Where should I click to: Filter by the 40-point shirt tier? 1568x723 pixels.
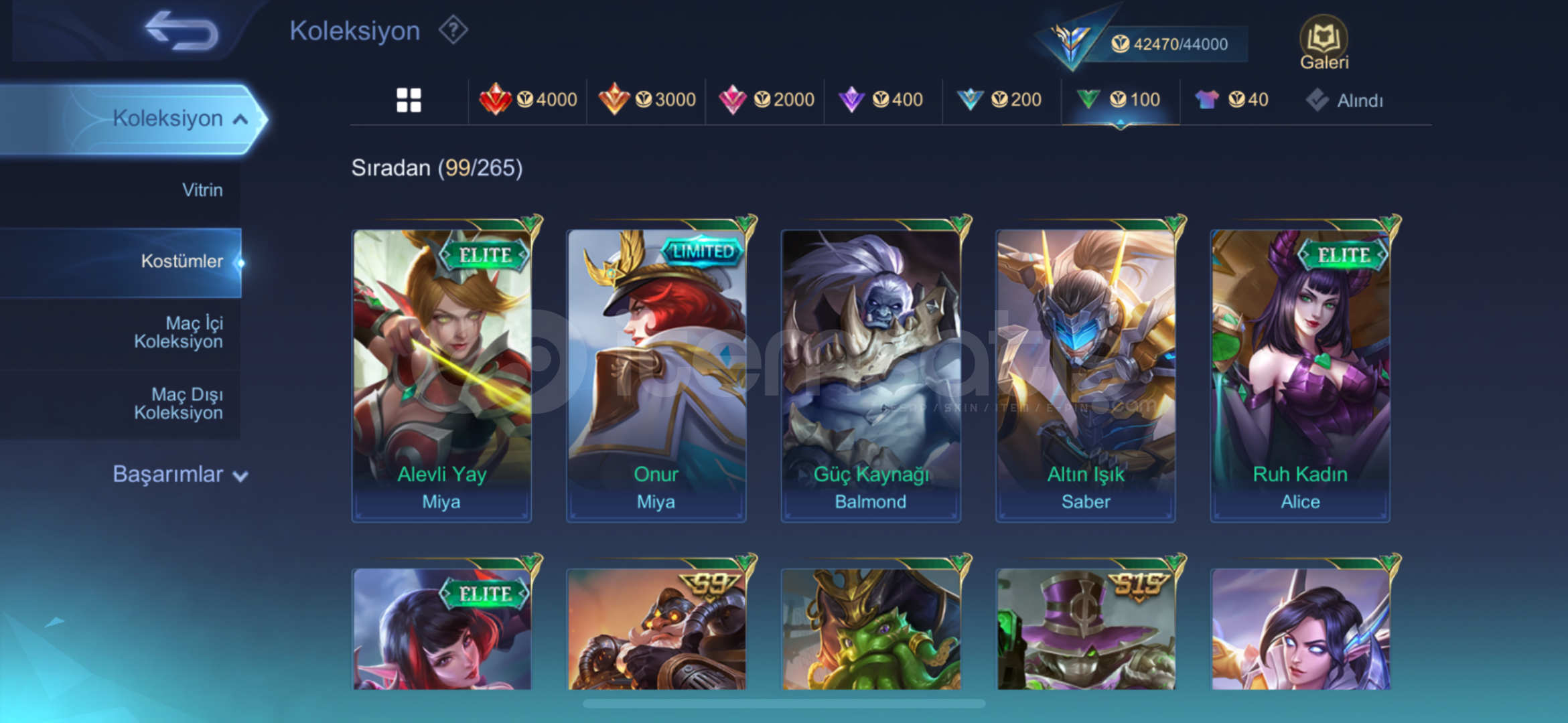click(1231, 100)
